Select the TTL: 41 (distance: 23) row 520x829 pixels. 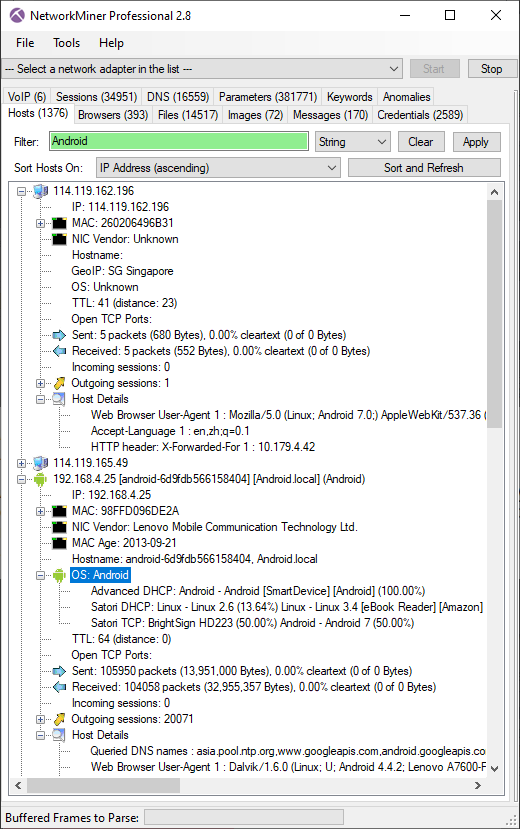pyautogui.click(x=124, y=303)
